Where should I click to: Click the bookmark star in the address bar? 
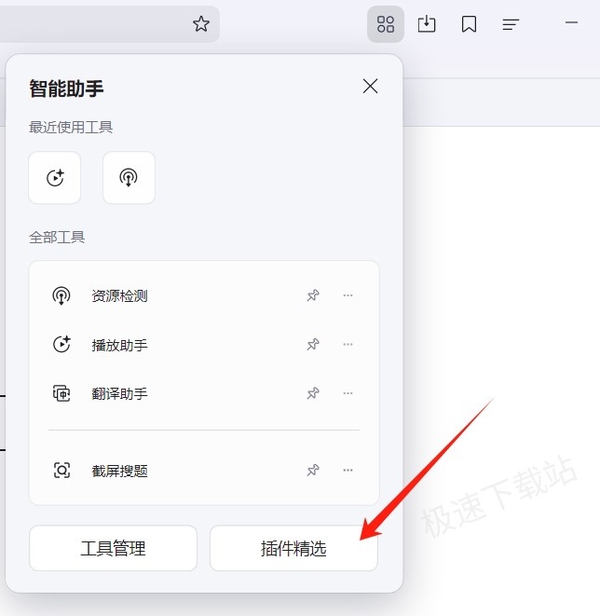pos(201,24)
